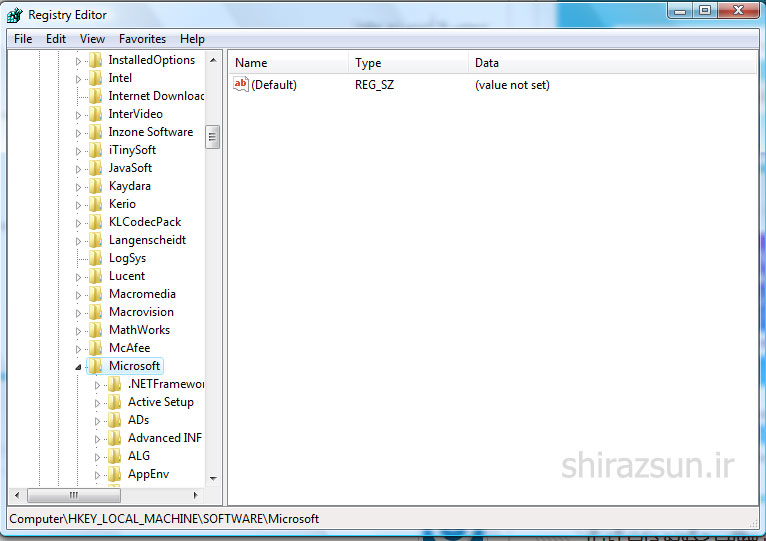Image resolution: width=766 pixels, height=541 pixels.
Task: Click the (value not set) data cell
Action: click(x=512, y=85)
